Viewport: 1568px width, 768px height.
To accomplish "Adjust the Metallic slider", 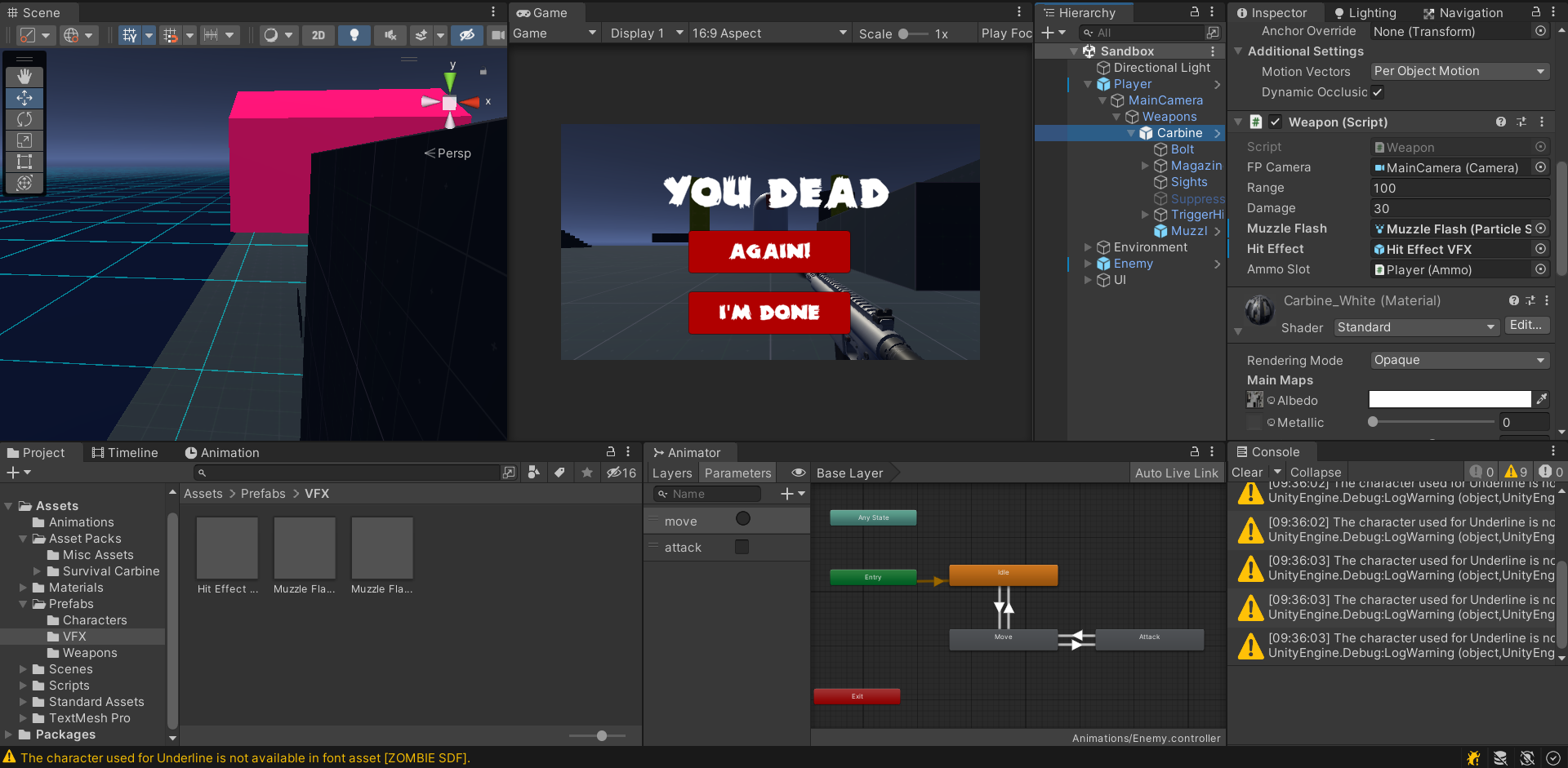I will click(1432, 422).
